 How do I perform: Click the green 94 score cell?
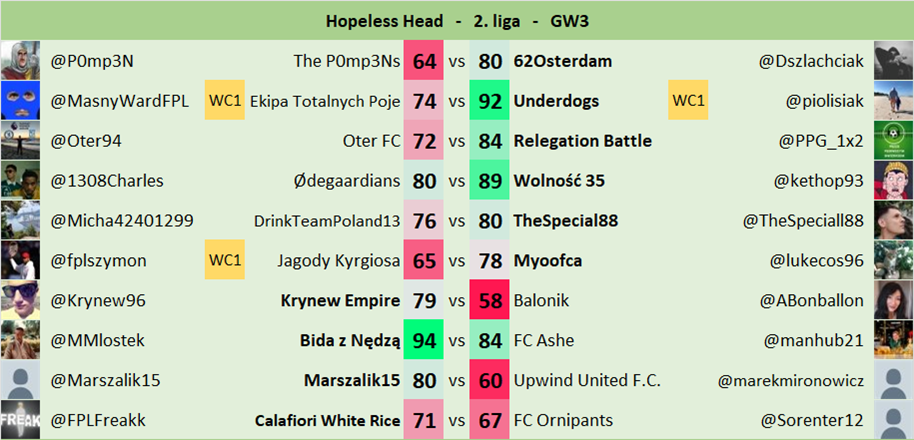point(424,341)
